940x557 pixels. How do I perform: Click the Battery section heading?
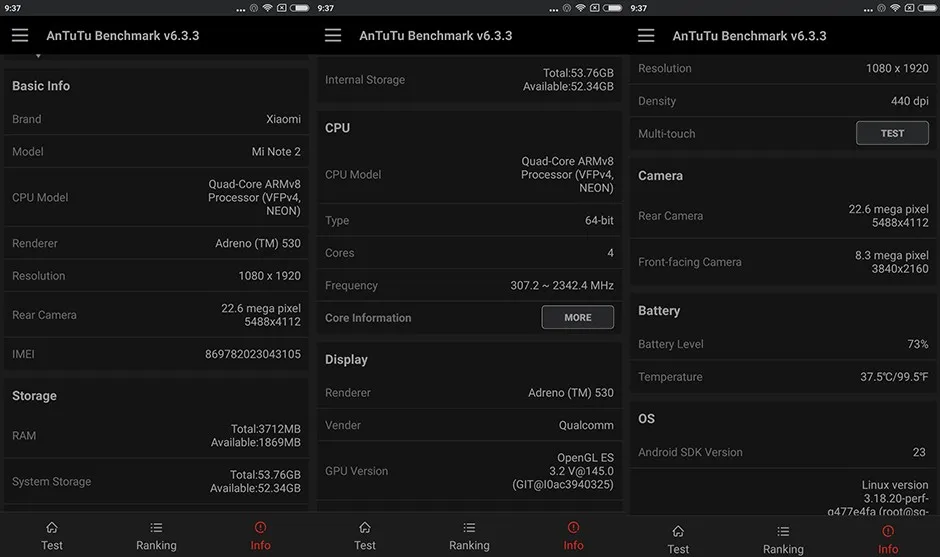pos(659,311)
